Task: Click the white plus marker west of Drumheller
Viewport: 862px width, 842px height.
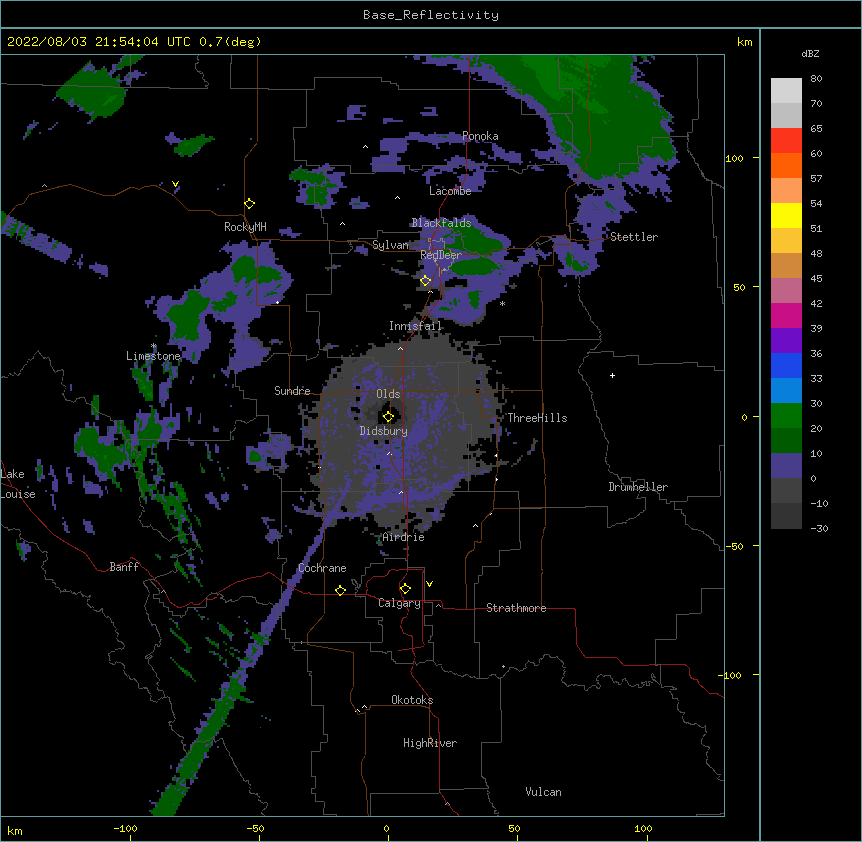Action: (612, 375)
